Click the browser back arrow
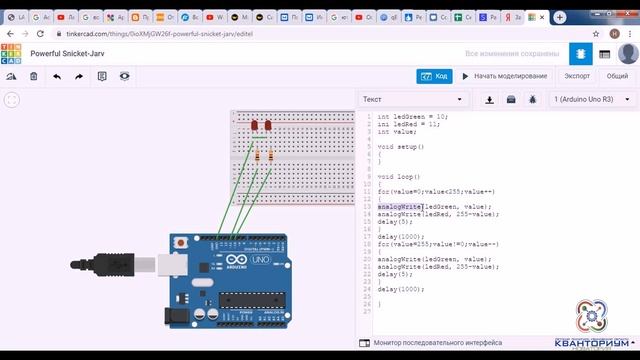The width and height of the screenshot is (640, 360). [10, 34]
